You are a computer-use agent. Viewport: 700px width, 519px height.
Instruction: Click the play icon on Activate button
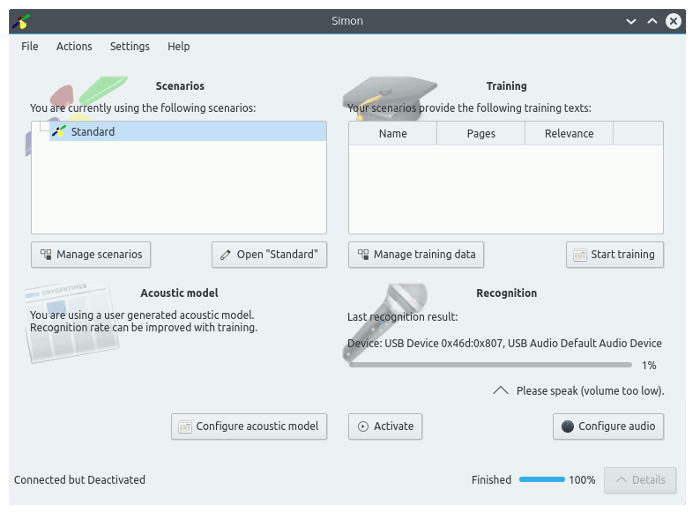tap(363, 427)
